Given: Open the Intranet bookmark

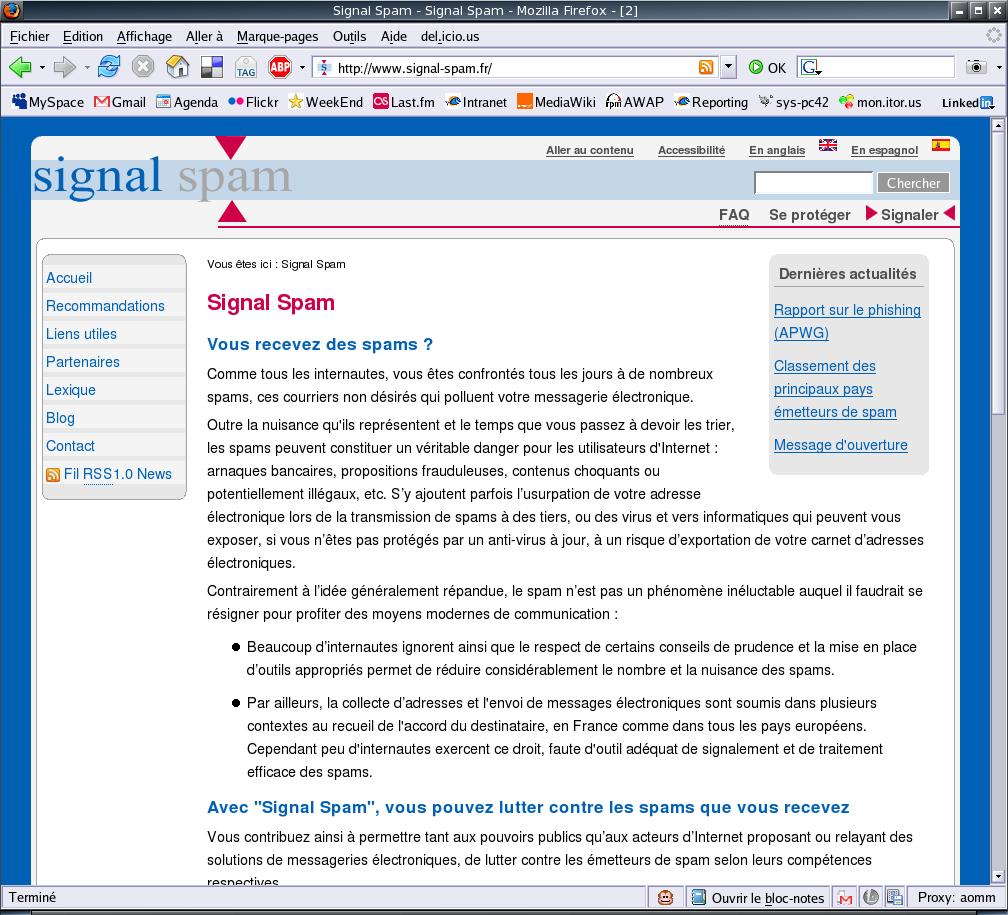Looking at the screenshot, I should (476, 102).
